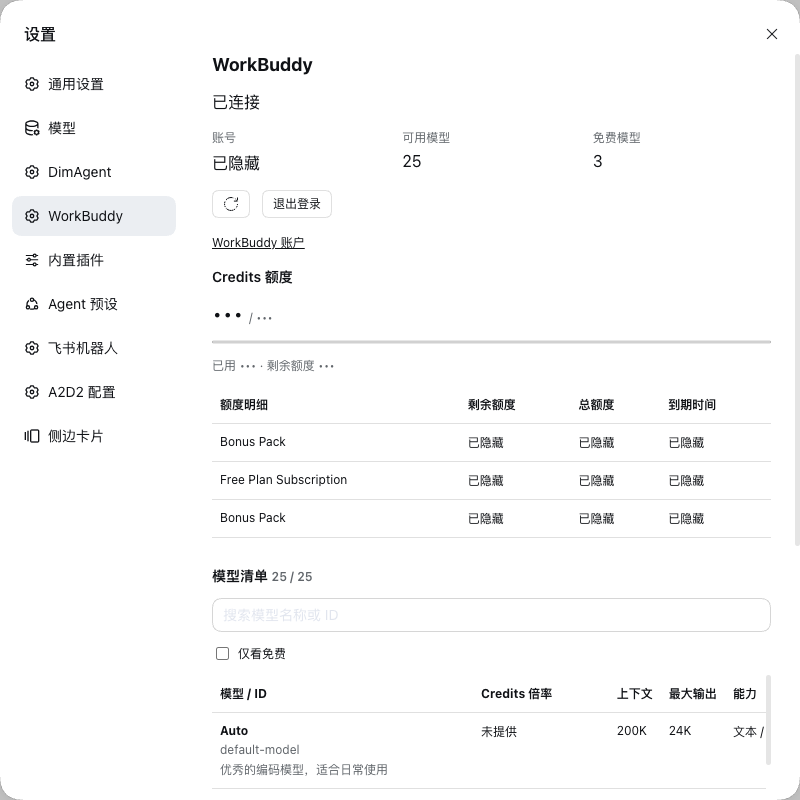Click the gear icon beside 飞书机器人
This screenshot has height=800, width=800.
click(32, 348)
